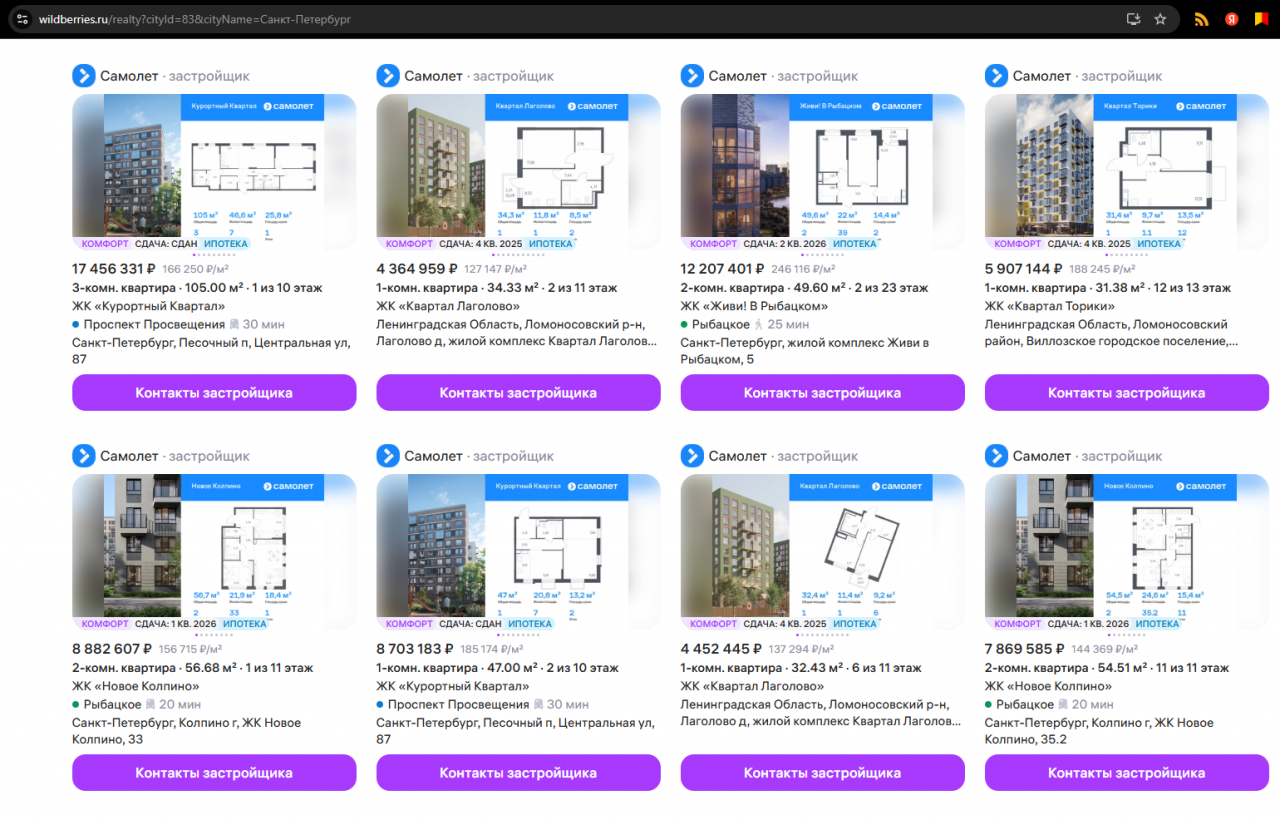Open the 32.43 m² Квартал Лаголово listing photo
Screen dimensions: 1280x820
point(823,551)
